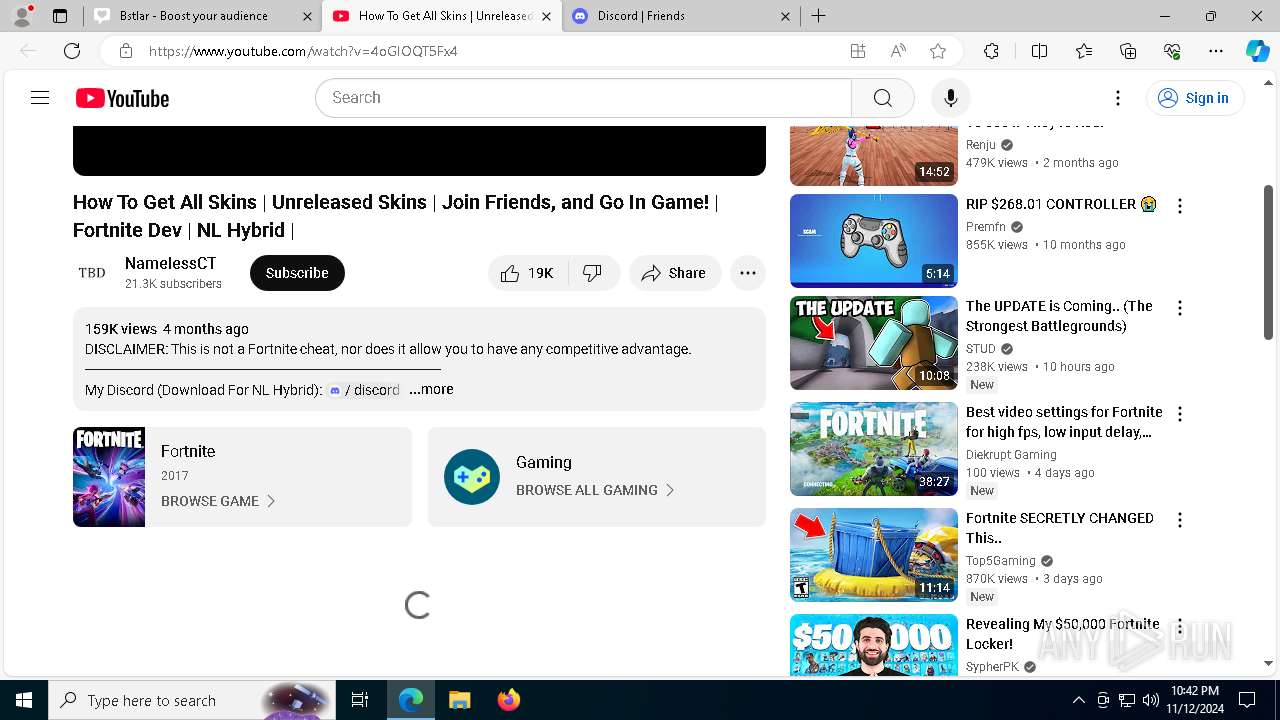Browse the Fortnite game page
Viewport: 1280px width, 720px height.
tap(218, 501)
